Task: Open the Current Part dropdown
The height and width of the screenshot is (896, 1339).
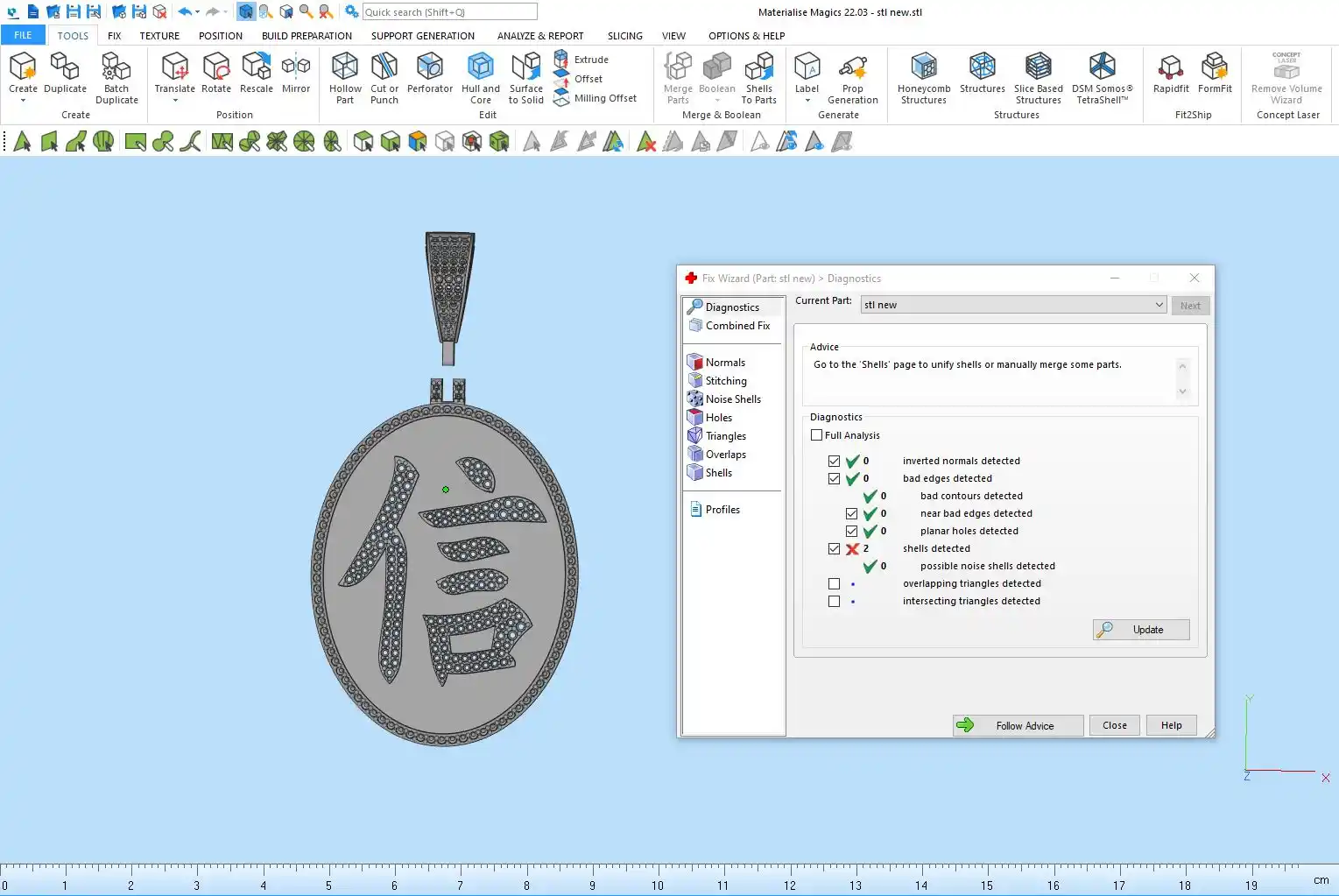Action: click(1159, 305)
